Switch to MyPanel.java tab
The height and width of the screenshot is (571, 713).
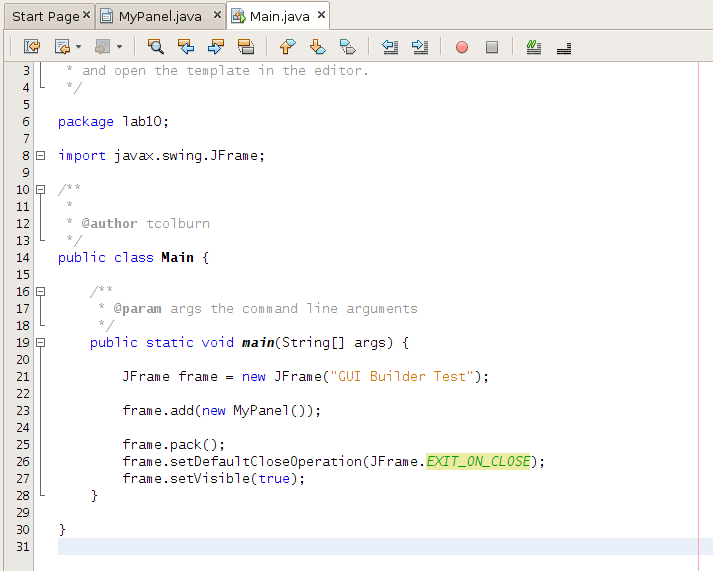(160, 17)
